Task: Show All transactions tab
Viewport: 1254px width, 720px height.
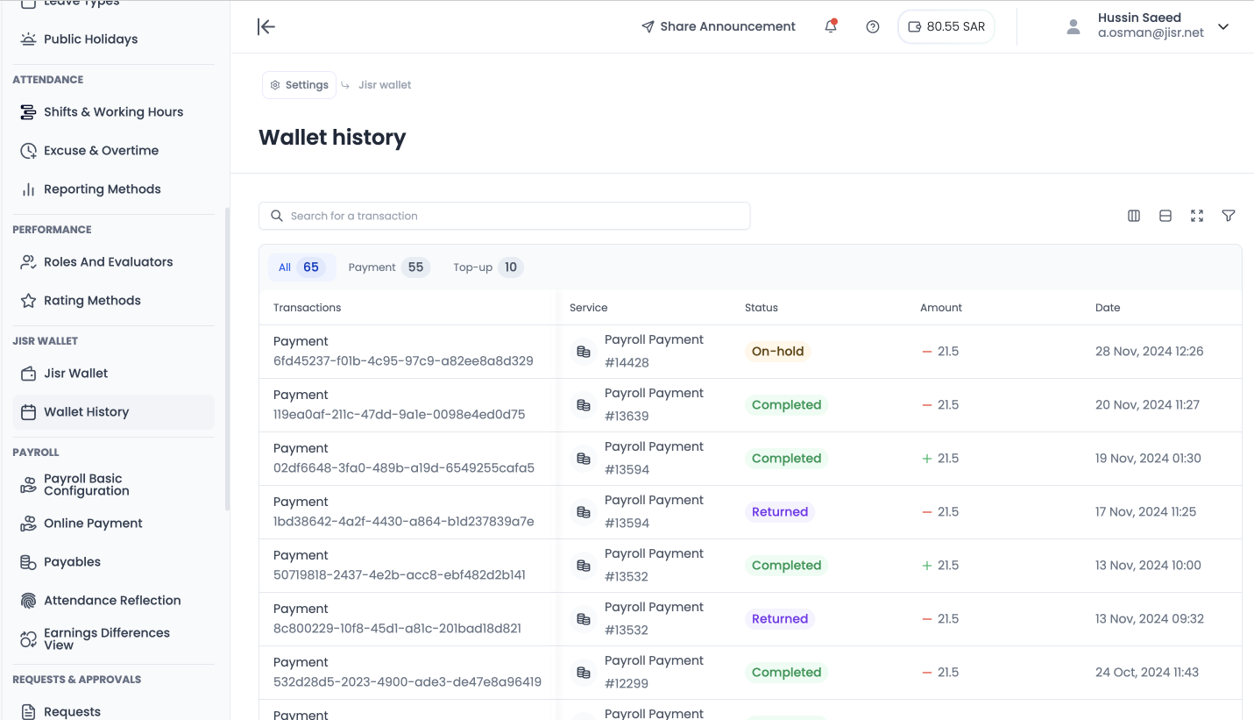Action: tap(298, 267)
